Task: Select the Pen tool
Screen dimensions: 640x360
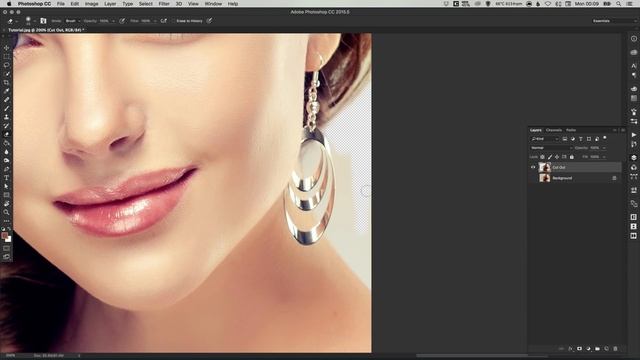Action: point(7,169)
